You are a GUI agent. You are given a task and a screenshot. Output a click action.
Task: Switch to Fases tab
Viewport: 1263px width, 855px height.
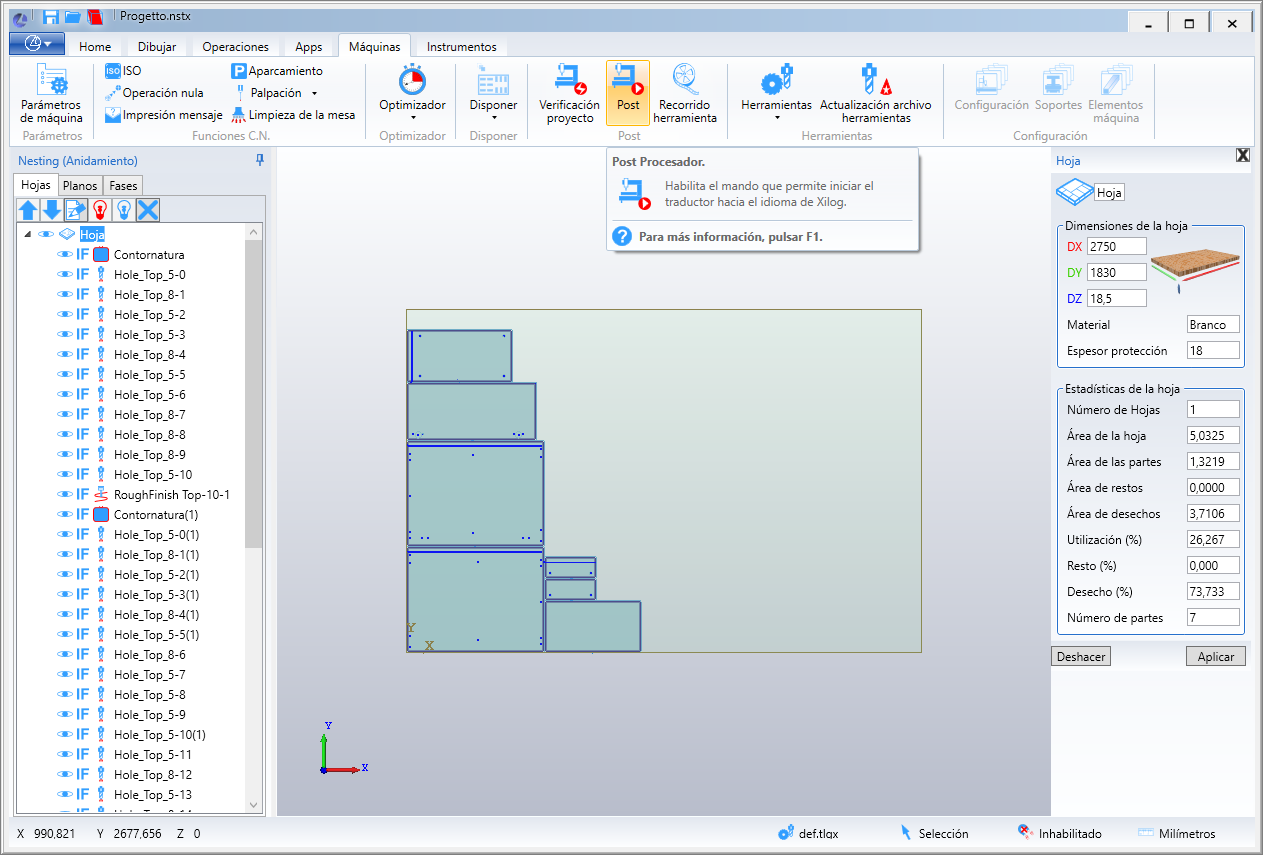click(124, 186)
